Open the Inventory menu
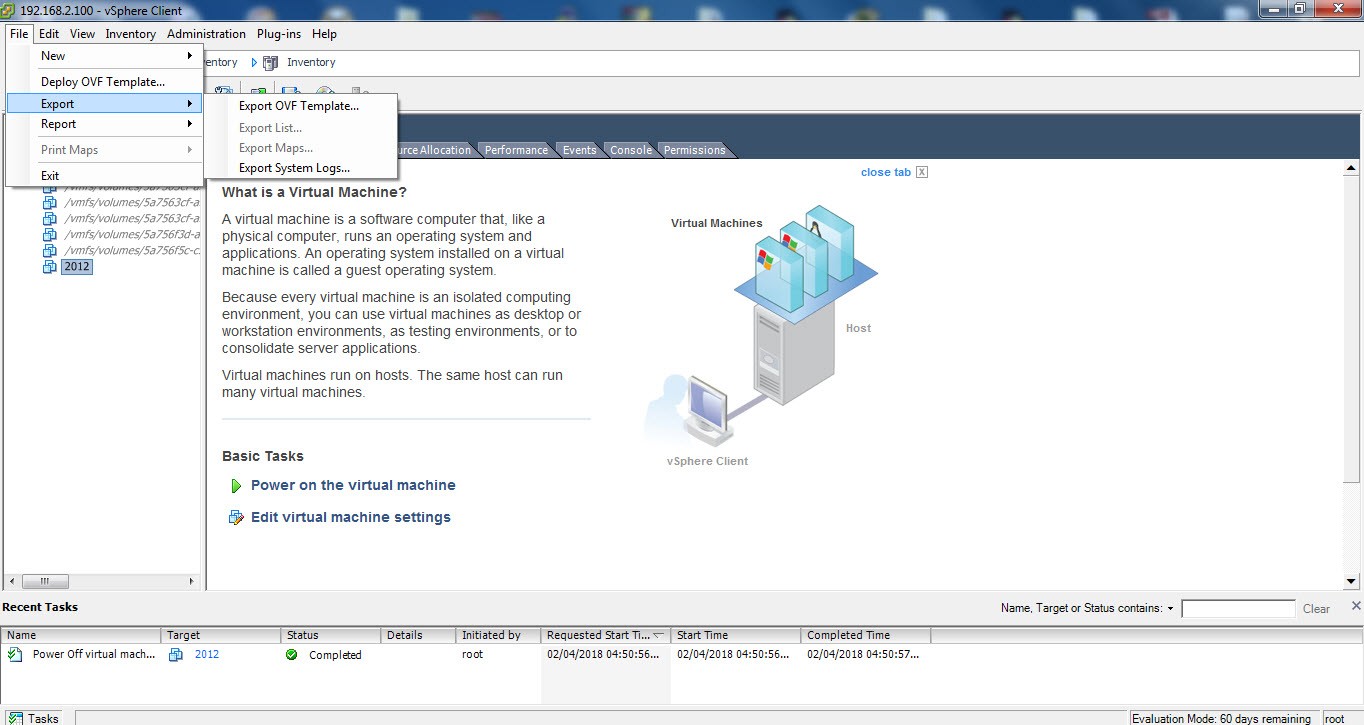 coord(131,34)
